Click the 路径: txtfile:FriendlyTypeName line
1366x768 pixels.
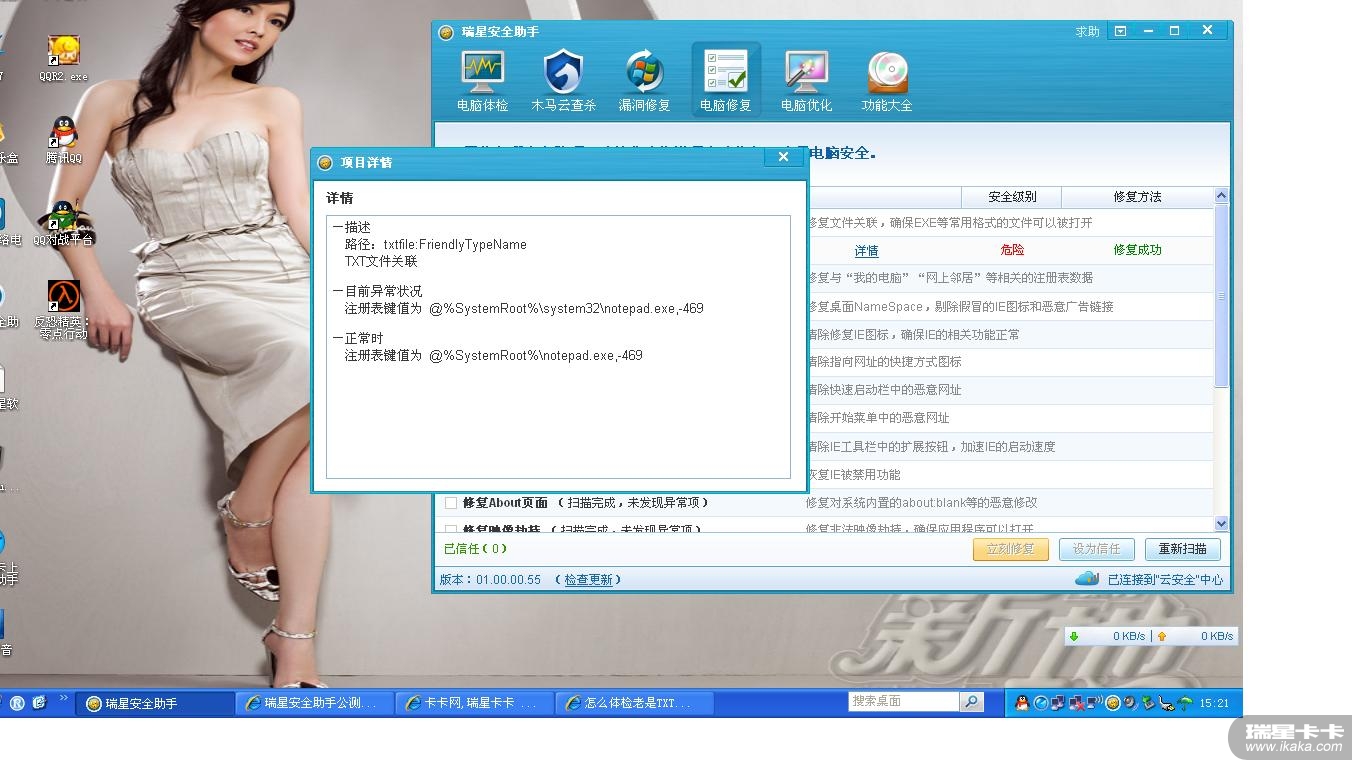pyautogui.click(x=436, y=244)
